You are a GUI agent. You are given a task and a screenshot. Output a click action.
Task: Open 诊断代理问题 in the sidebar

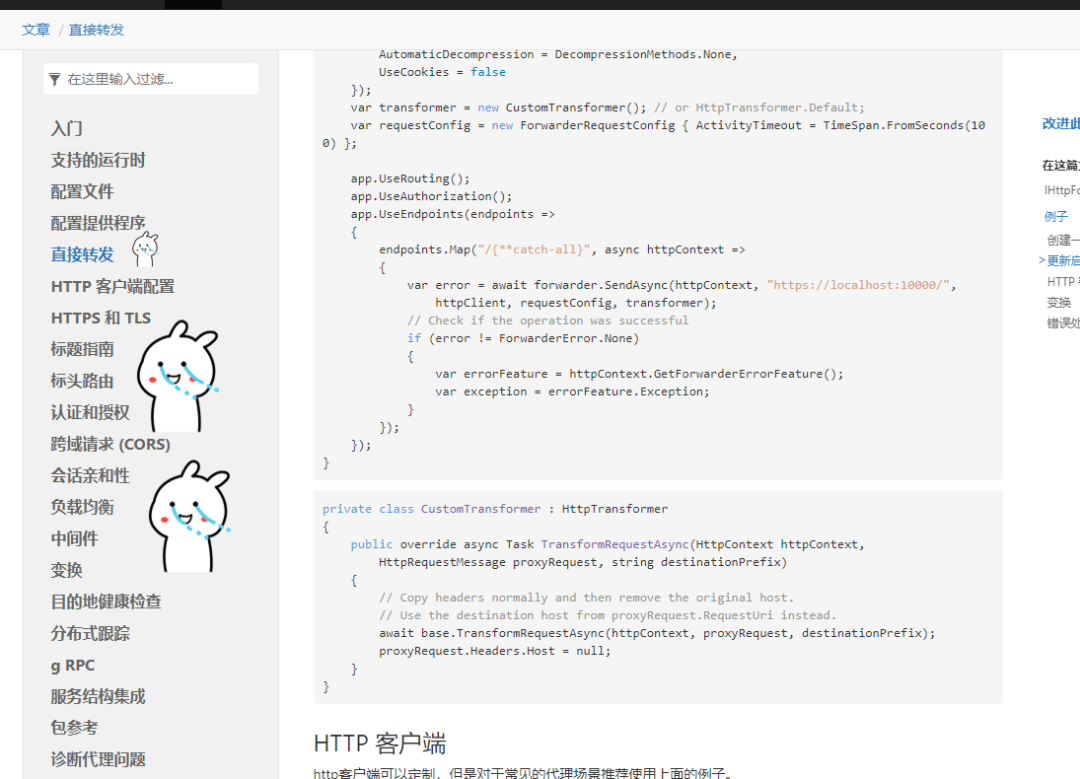[x=98, y=759]
